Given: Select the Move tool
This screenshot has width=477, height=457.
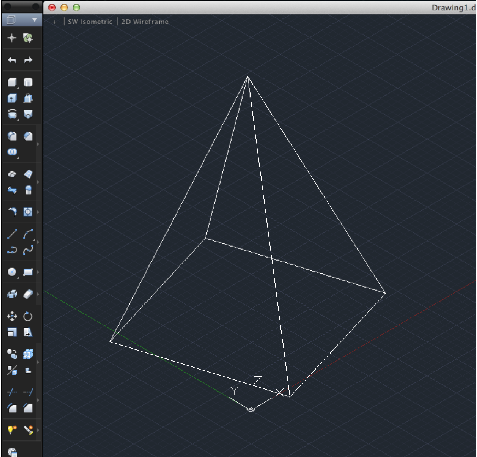Looking at the screenshot, I should tap(12, 316).
